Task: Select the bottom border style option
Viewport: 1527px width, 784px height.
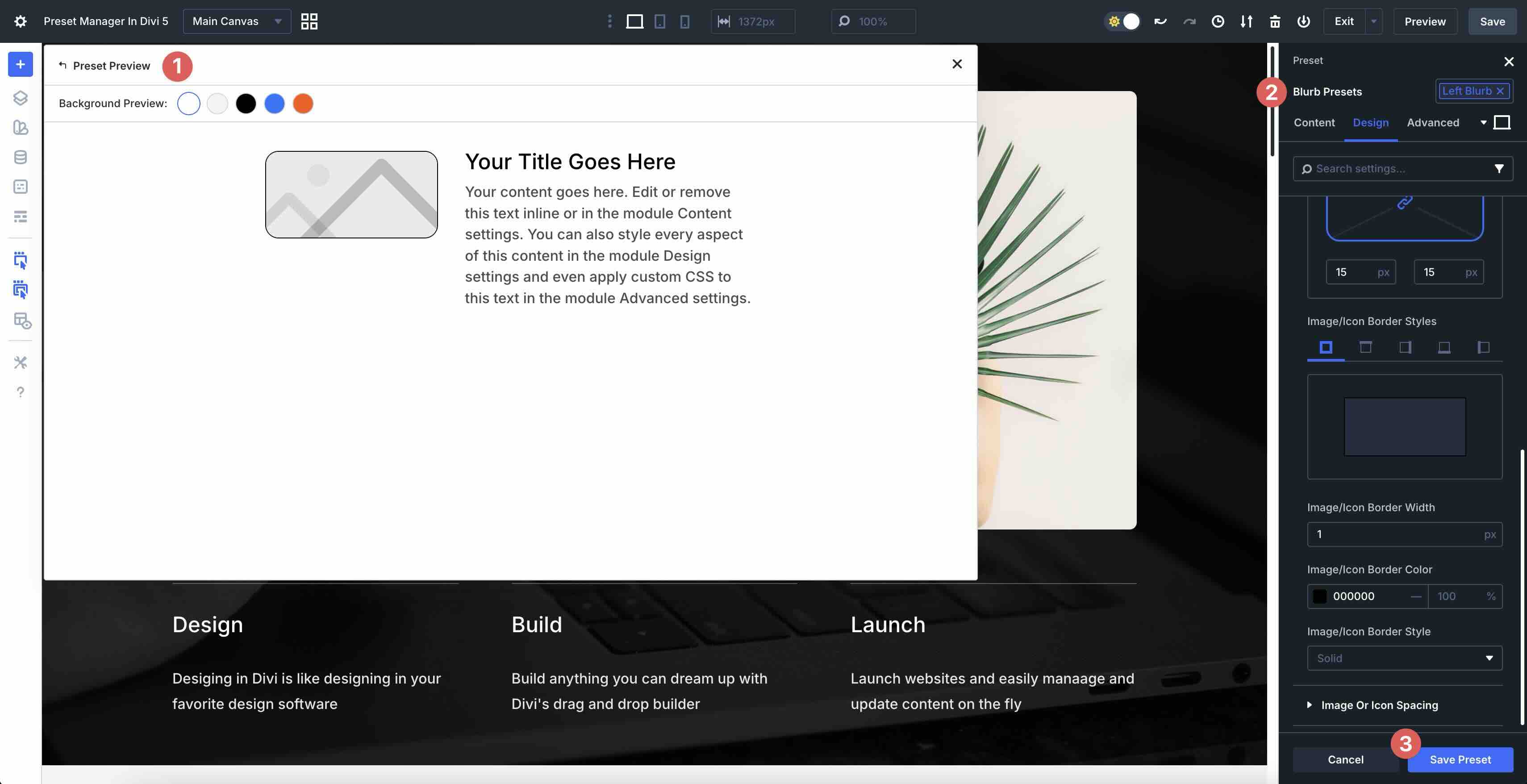Action: coord(1444,347)
